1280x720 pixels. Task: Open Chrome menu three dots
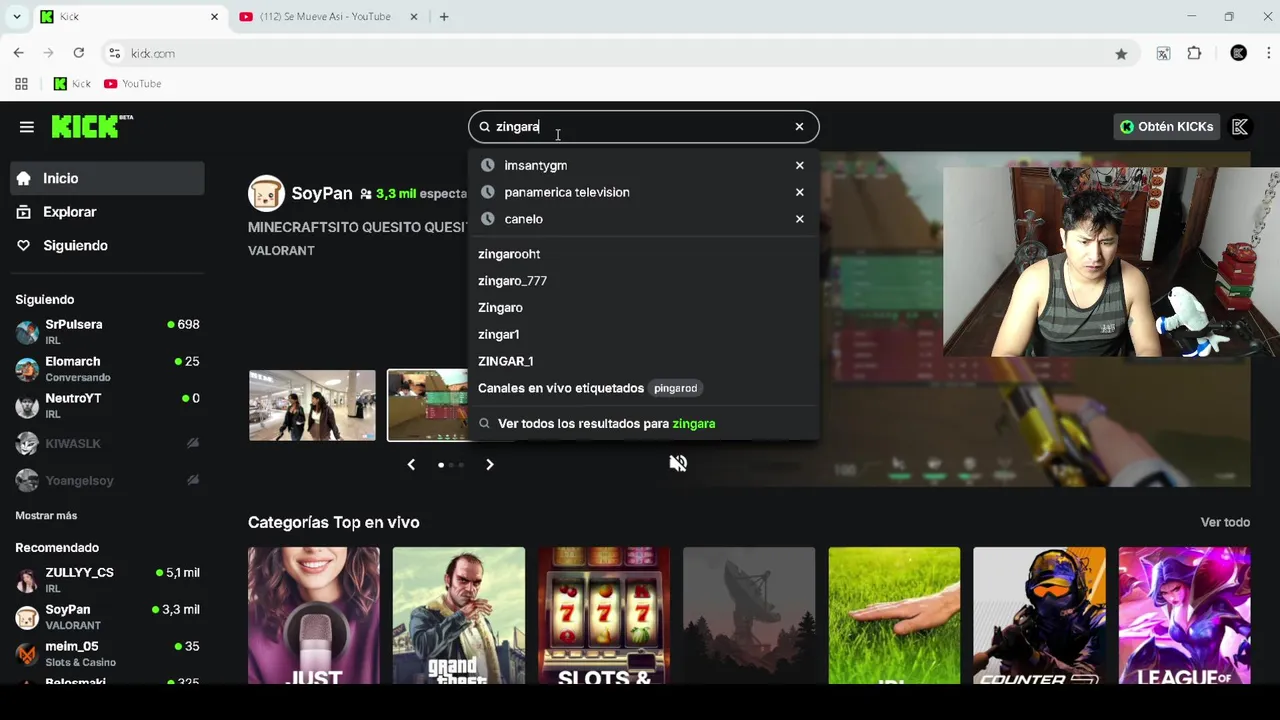(1269, 54)
